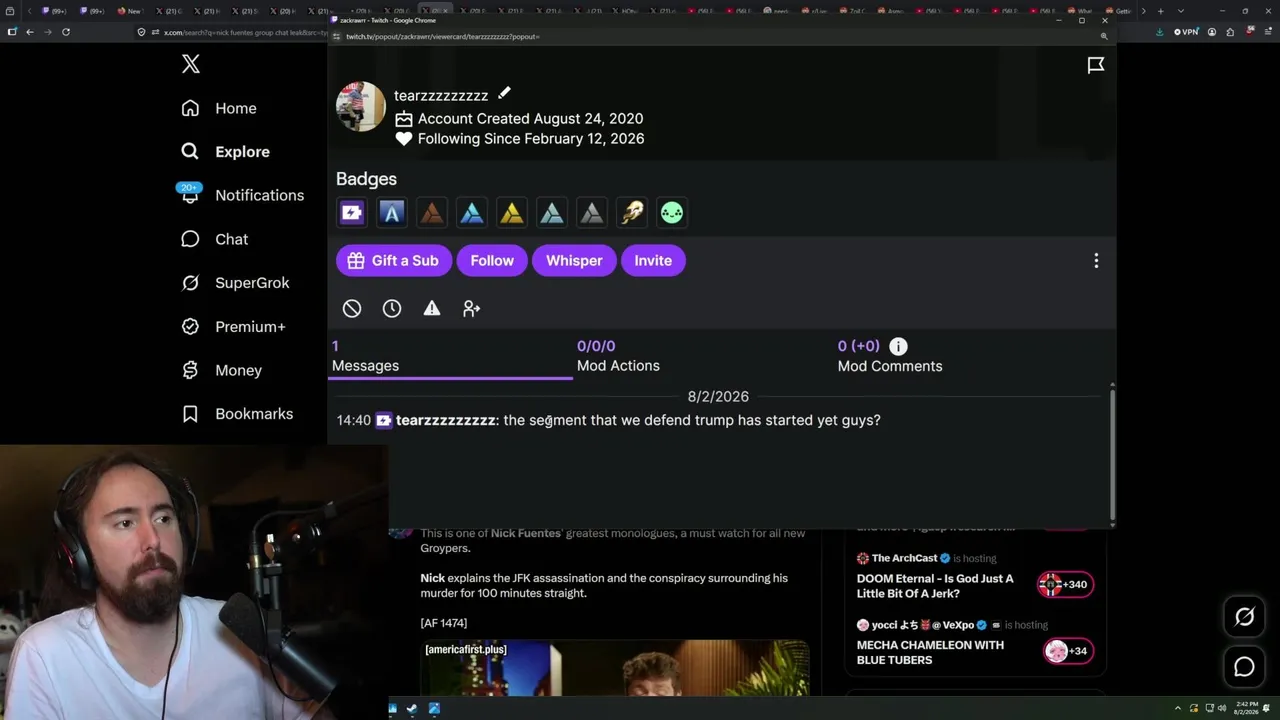Click tearzzzzzzzzz username in chat message
Image resolution: width=1280 pixels, height=720 pixels.
click(445, 421)
